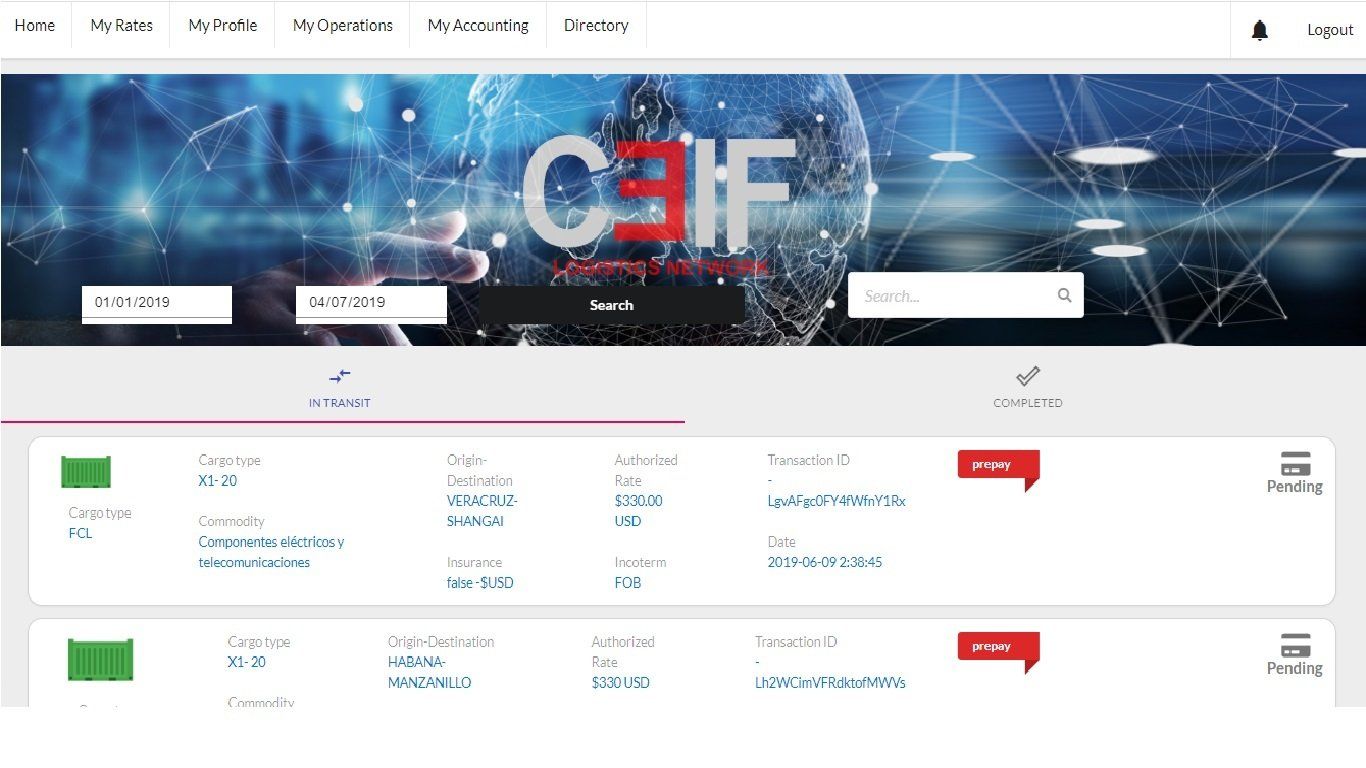Click the VERACRUZ-SHANGAI origin-destination text
Image resolution: width=1366 pixels, height=768 pixels.
tap(482, 511)
